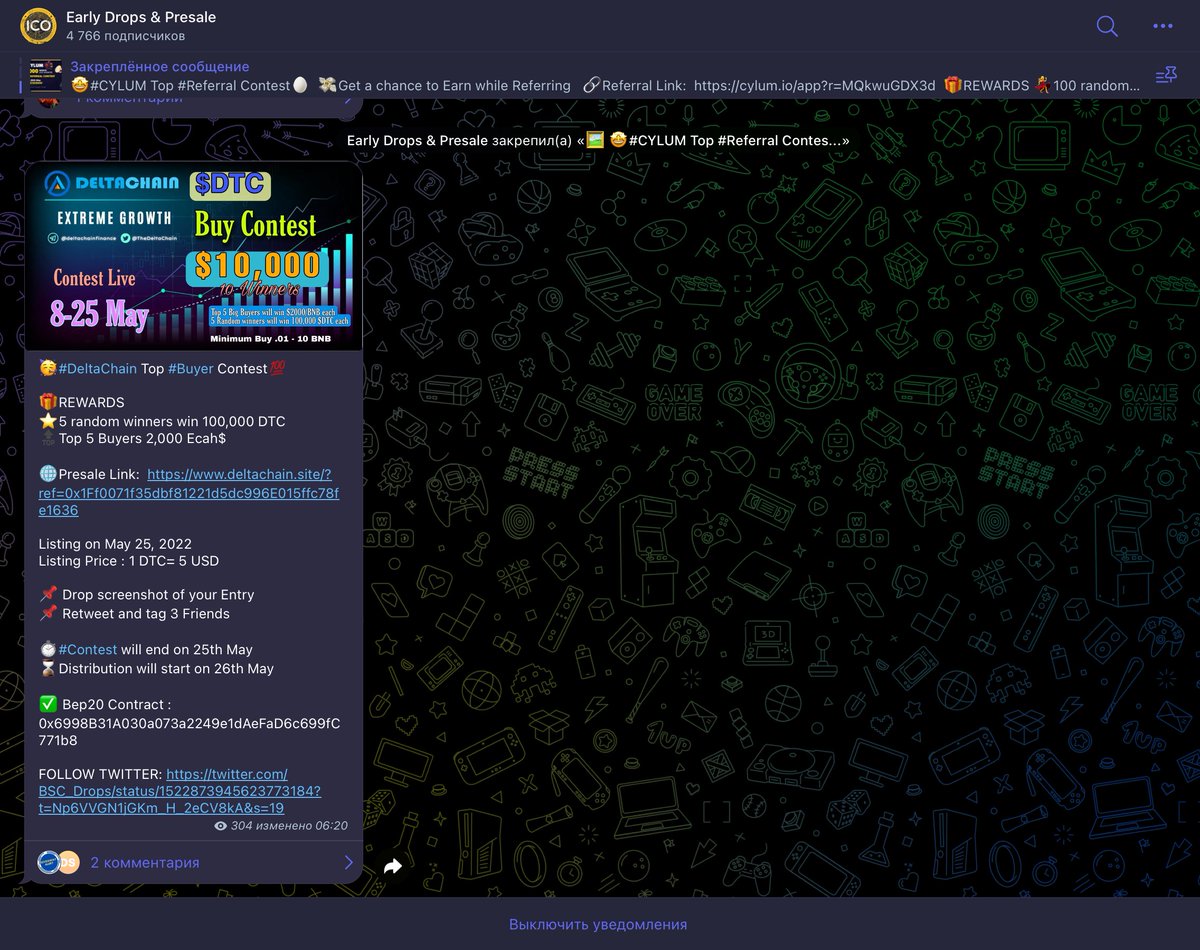Click the eye views icon showing 304
The image size is (1200, 950).
pyautogui.click(x=221, y=826)
